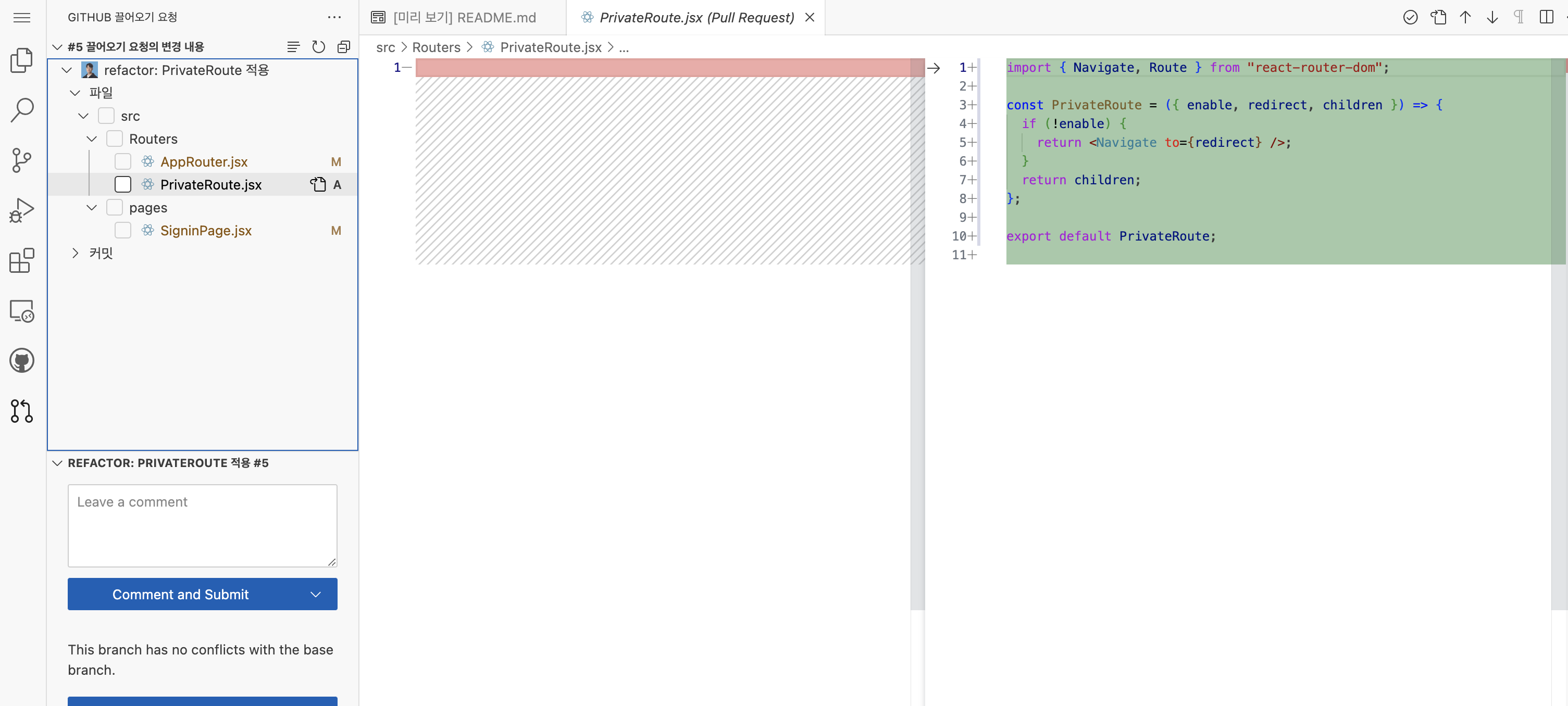Check the PrivateRoute.jsx viewed checkbox
The height and width of the screenshot is (706, 1568).
point(123,184)
